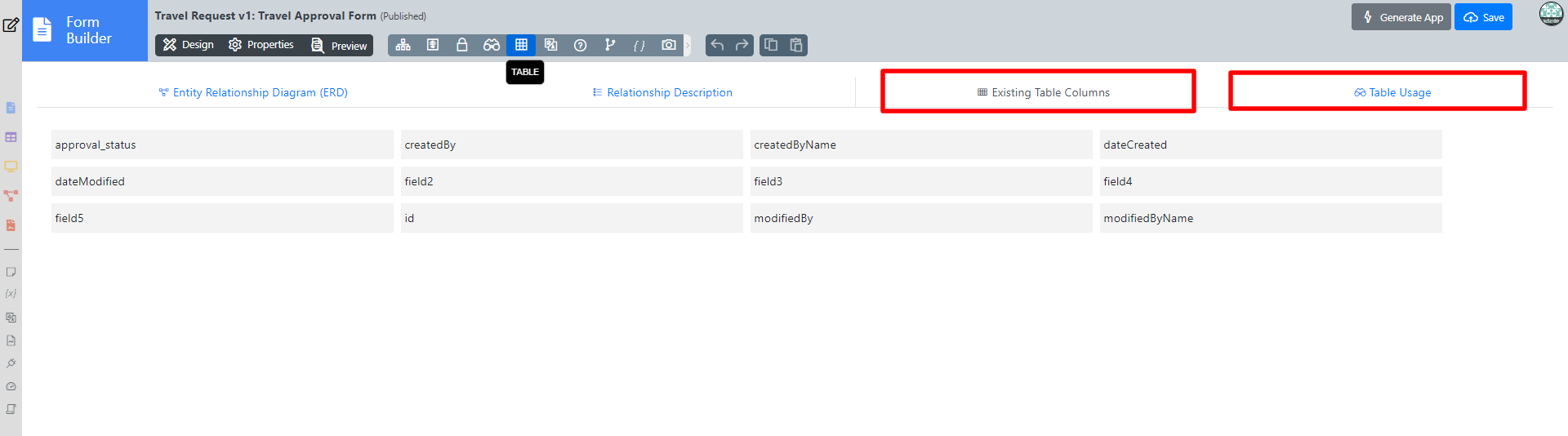The image size is (1568, 436).
Task: Click the gauge performance sidebar icon
Action: pos(11,386)
